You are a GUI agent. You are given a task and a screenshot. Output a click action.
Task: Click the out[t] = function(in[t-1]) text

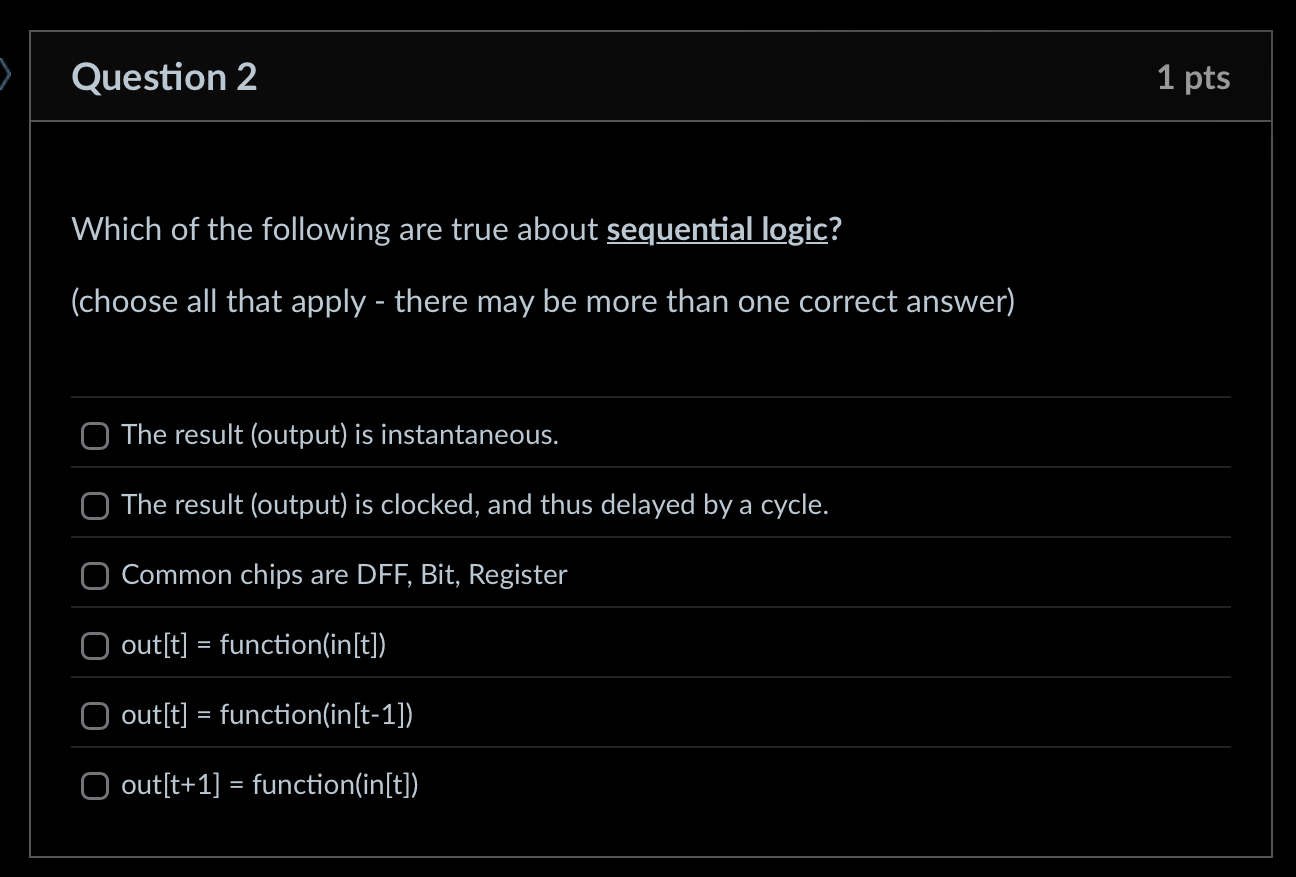pyautogui.click(x=266, y=715)
